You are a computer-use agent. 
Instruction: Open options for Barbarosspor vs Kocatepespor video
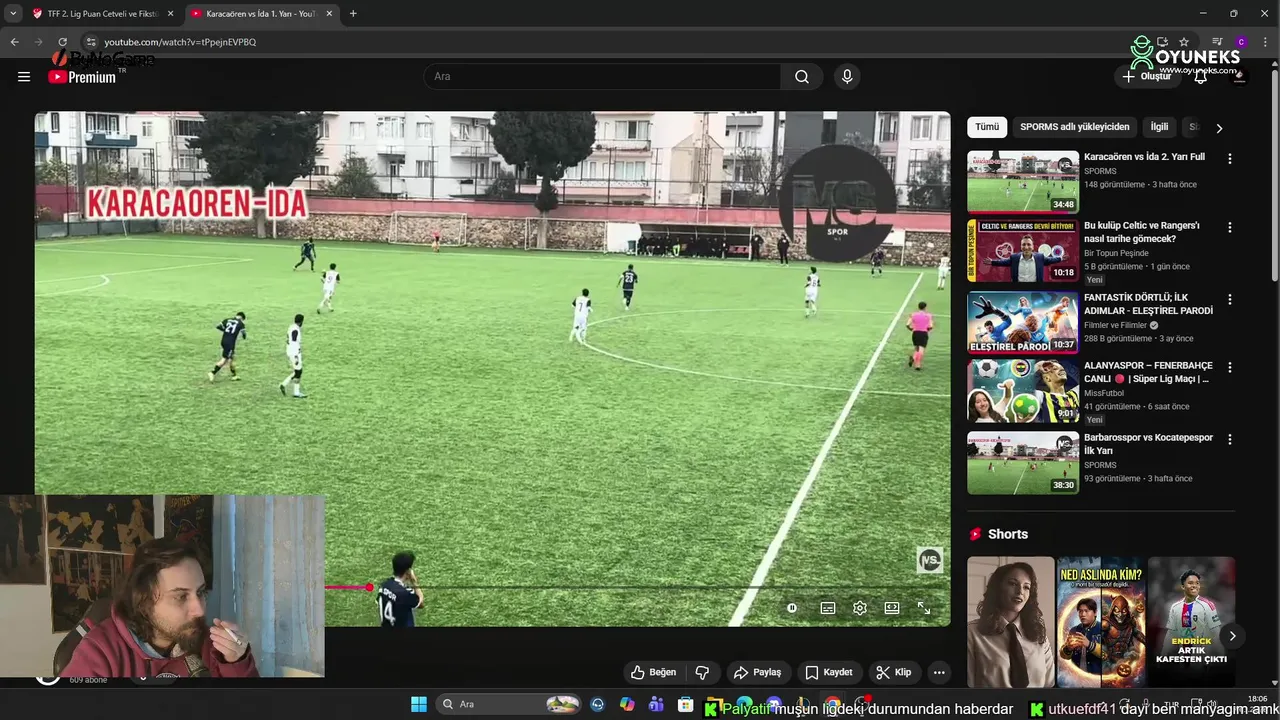point(1230,439)
